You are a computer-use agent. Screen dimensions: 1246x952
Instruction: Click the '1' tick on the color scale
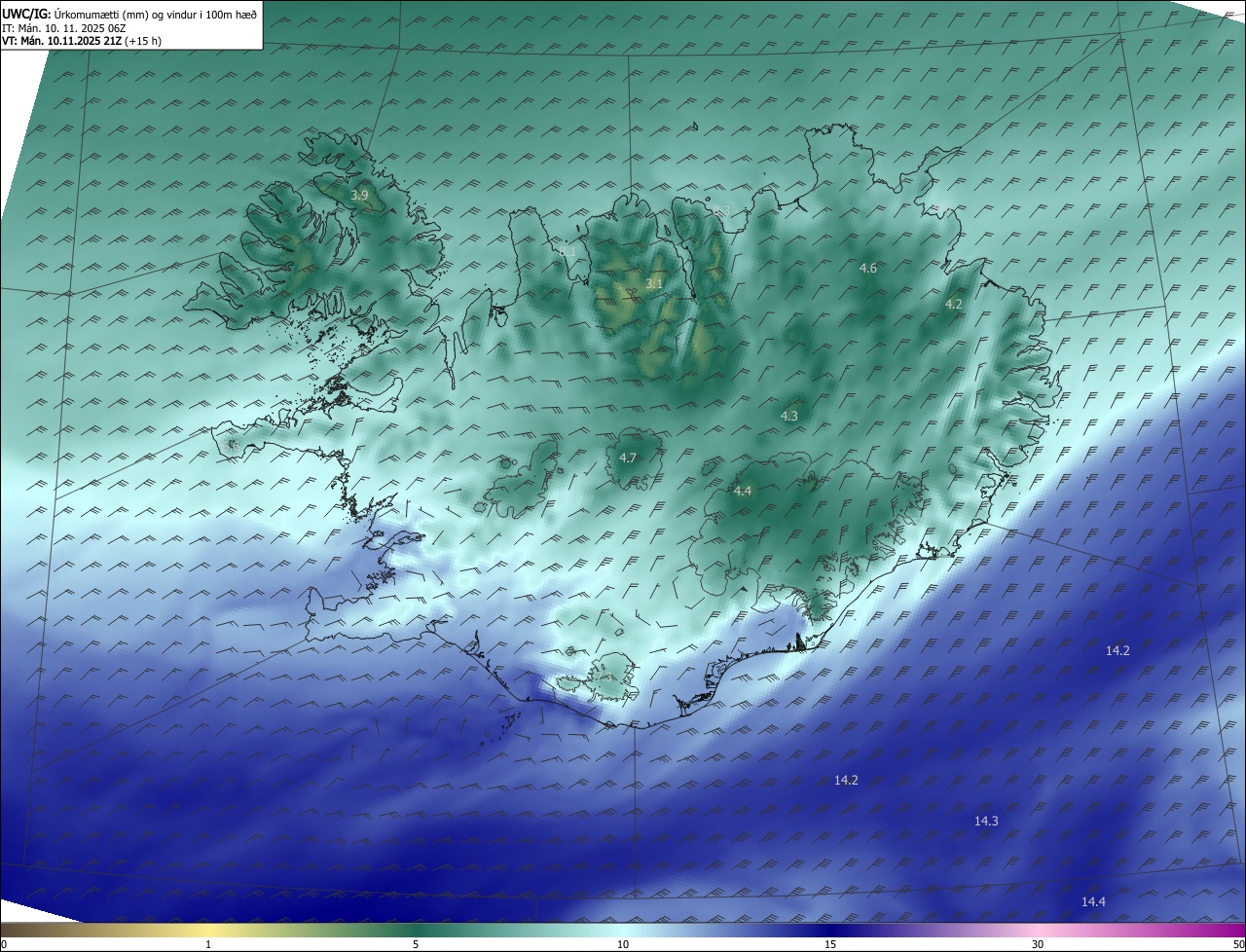208,944
